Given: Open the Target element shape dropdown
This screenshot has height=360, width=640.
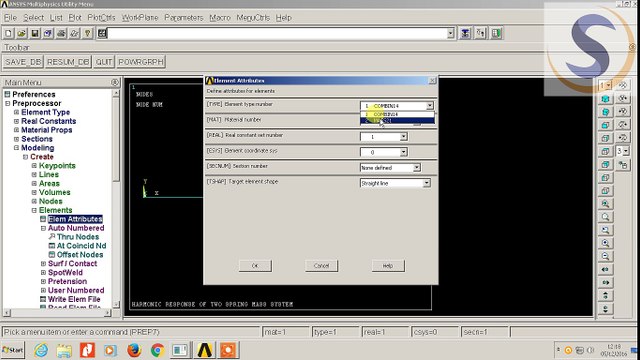Looking at the screenshot, I should click(x=427, y=183).
